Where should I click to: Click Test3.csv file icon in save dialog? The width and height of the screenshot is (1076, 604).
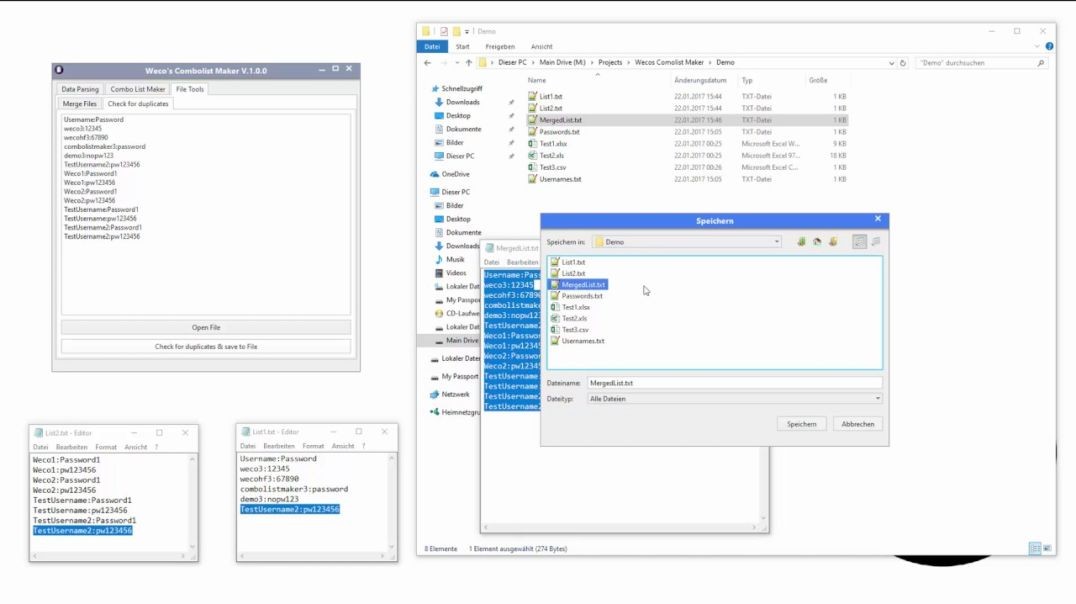click(554, 329)
